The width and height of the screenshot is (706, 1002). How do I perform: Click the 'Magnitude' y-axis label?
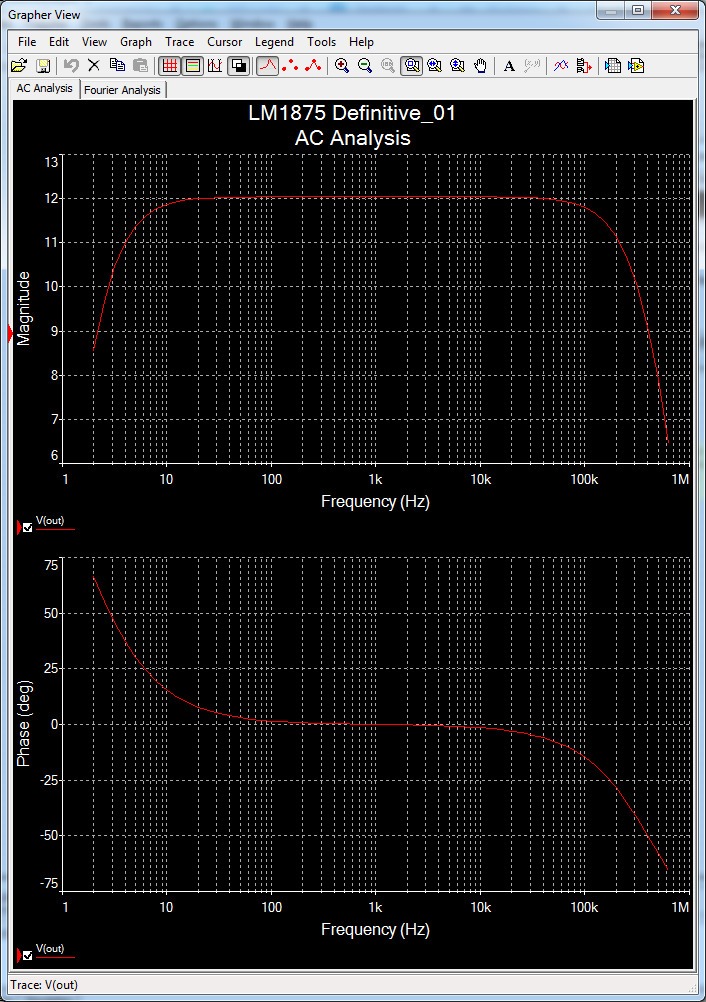coord(24,309)
